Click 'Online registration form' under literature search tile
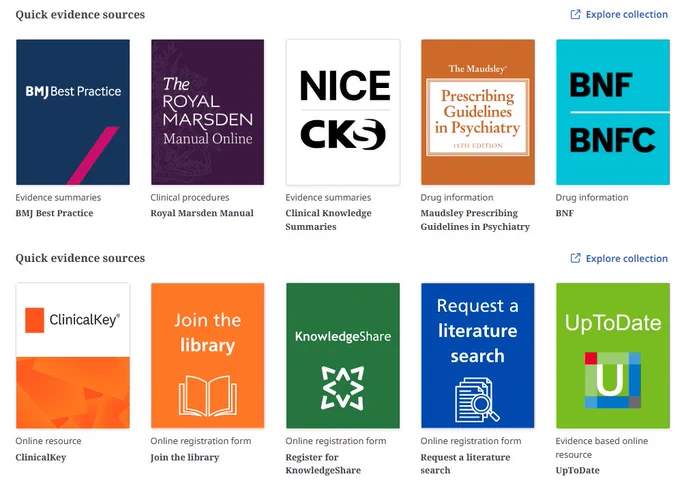The height and width of the screenshot is (485, 680). coord(471,441)
